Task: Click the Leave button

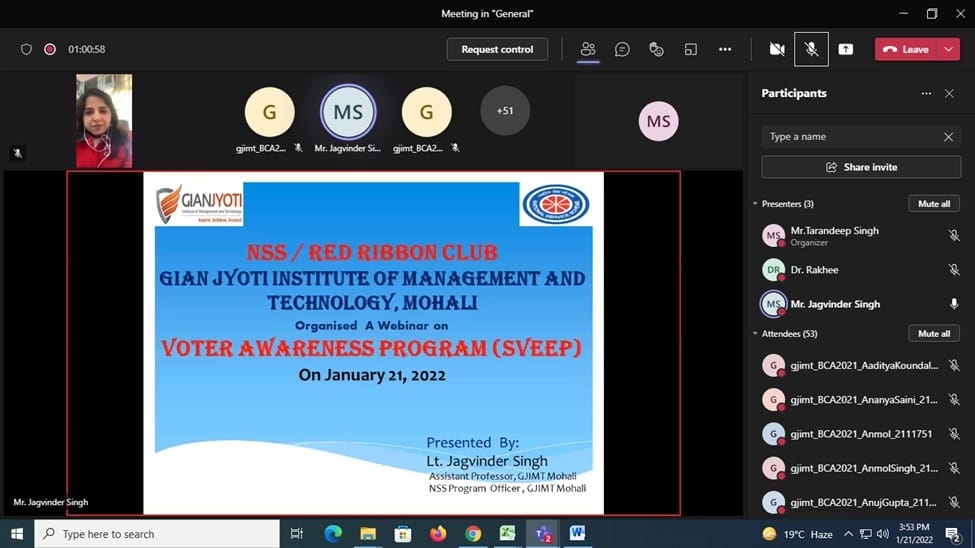Action: pyautogui.click(x=907, y=49)
